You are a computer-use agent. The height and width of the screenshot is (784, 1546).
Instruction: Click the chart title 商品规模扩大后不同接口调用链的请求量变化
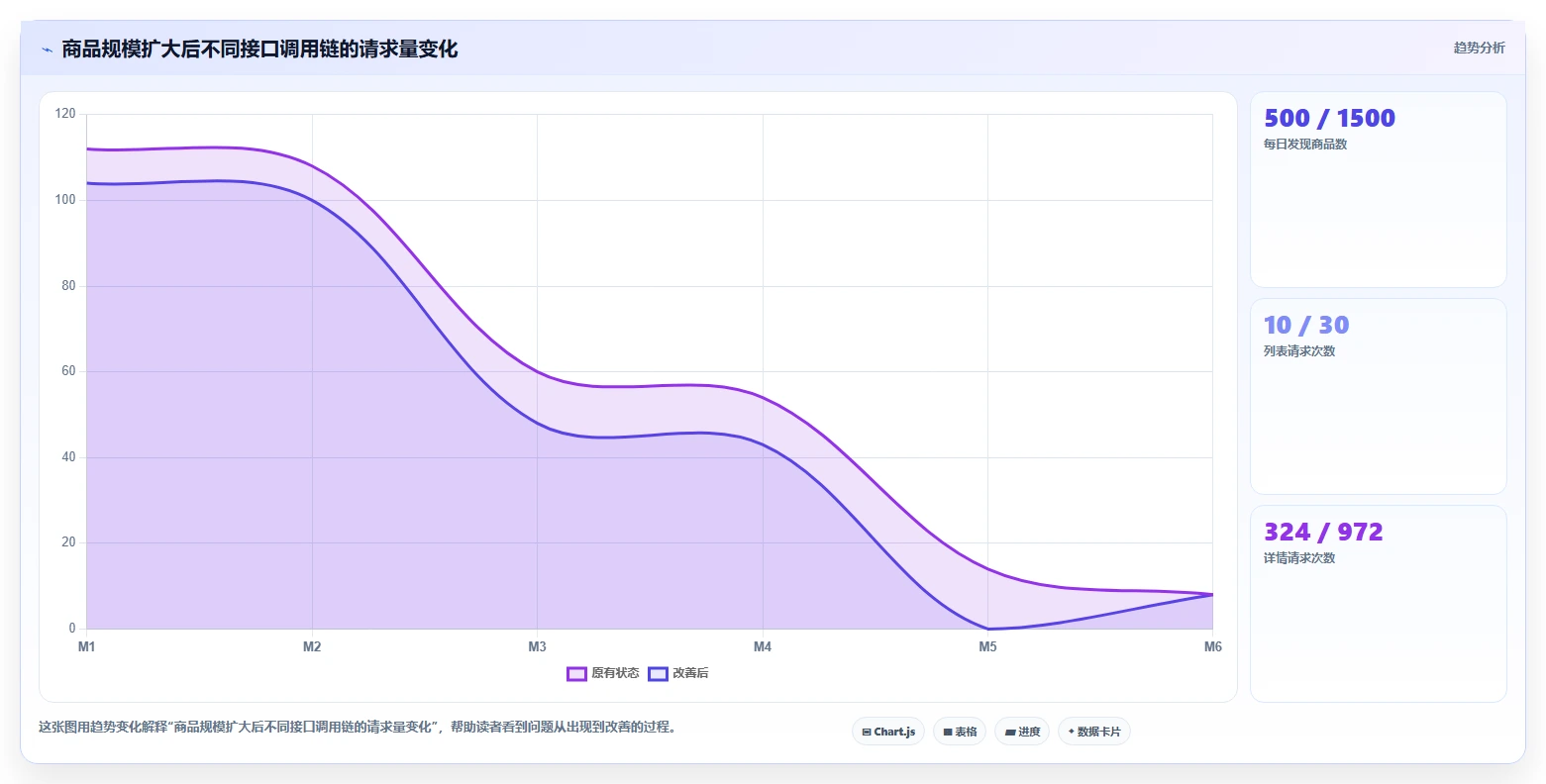(x=259, y=49)
